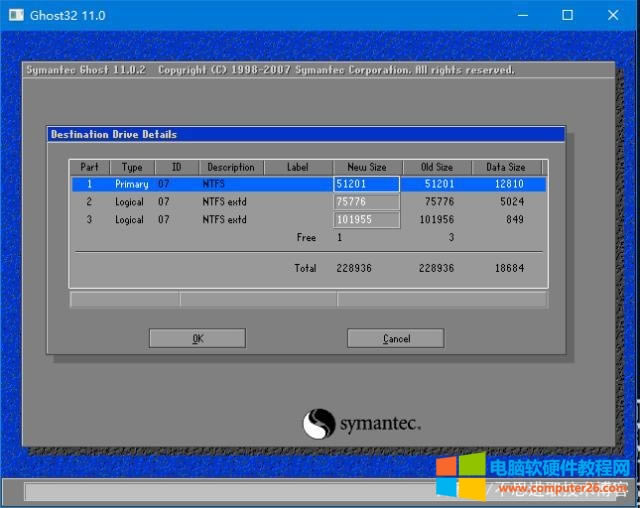Screen dimensions: 640x508
Task: Click the Data Size column header
Action: point(506,167)
